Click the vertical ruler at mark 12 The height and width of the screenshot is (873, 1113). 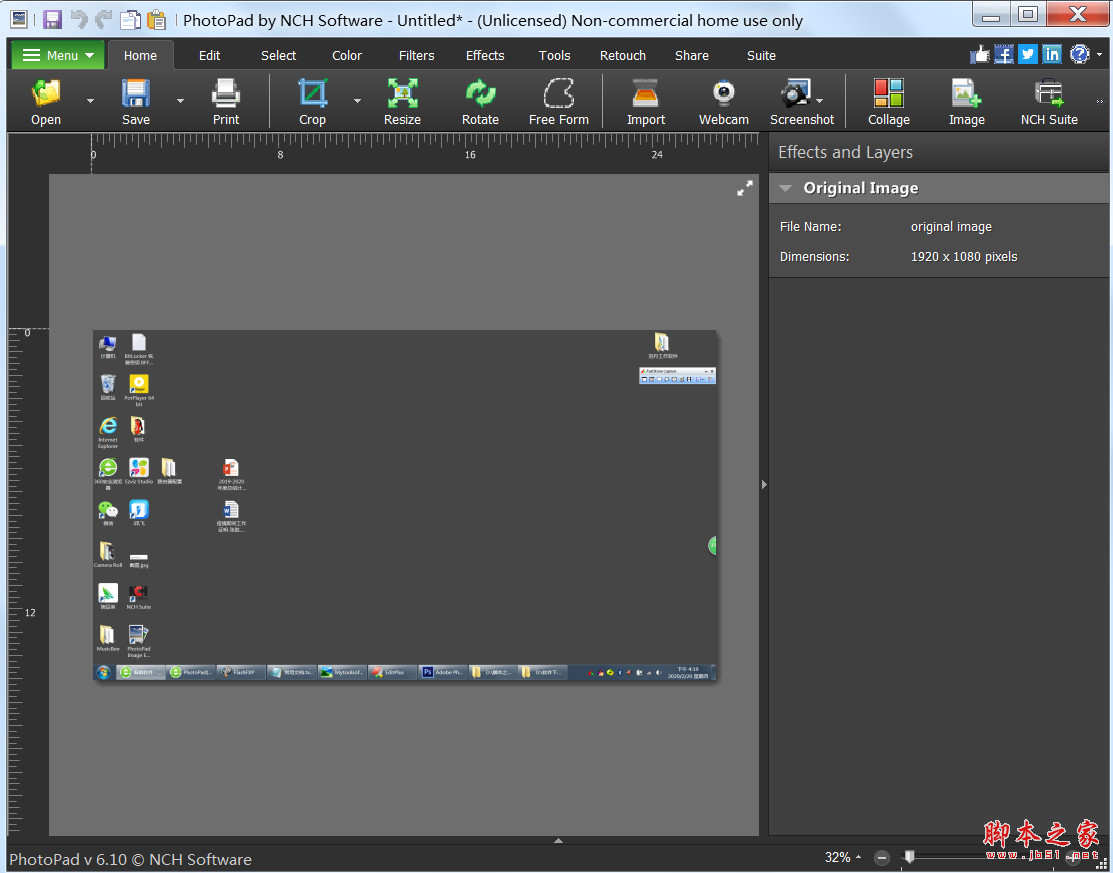coord(30,613)
